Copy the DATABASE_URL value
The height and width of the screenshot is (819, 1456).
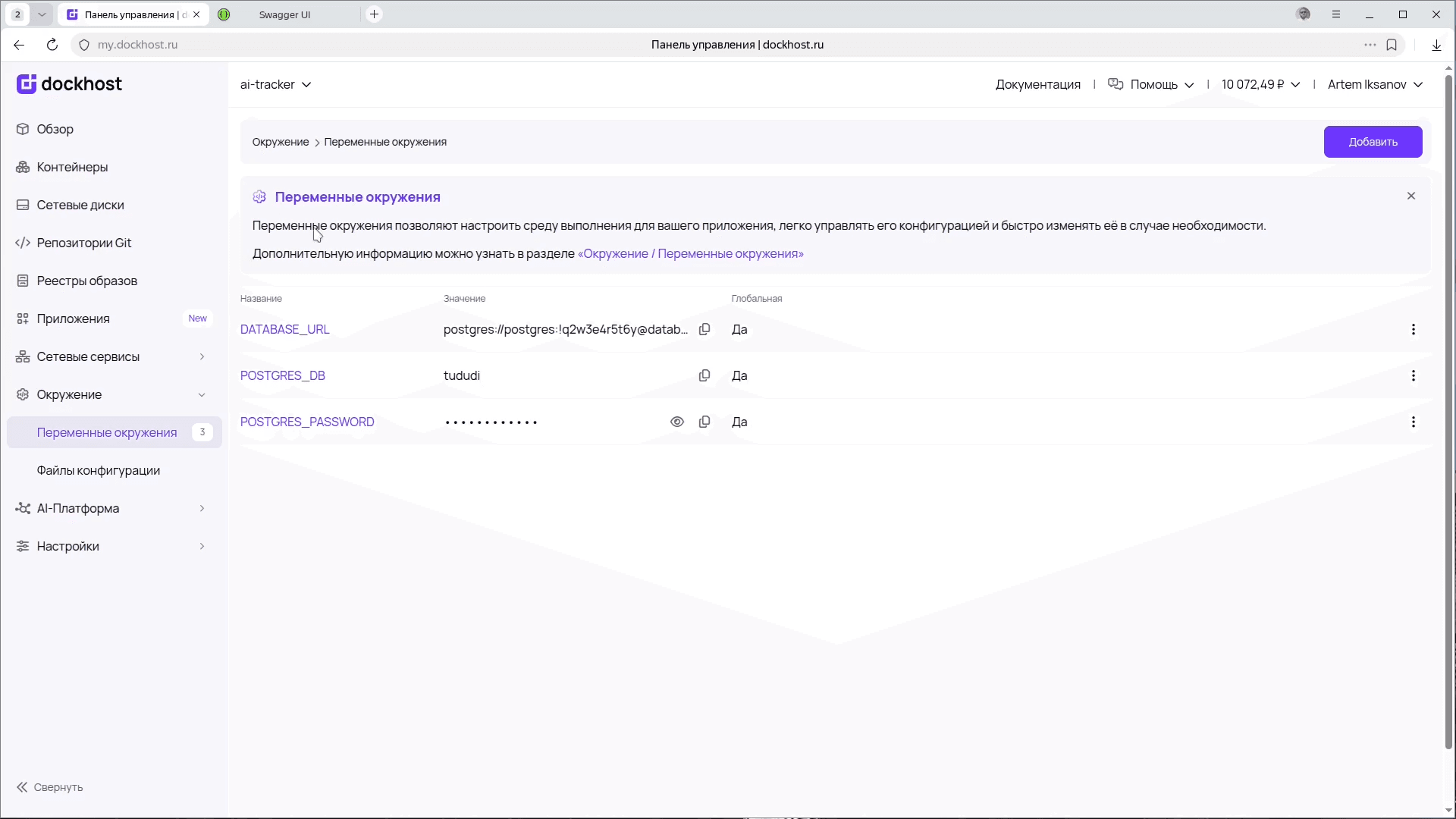point(704,329)
